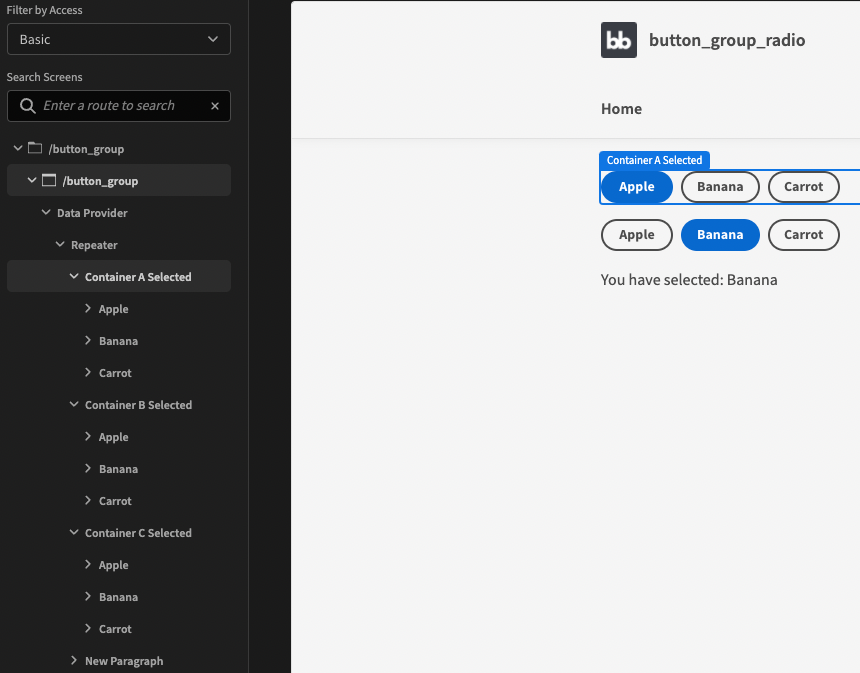The height and width of the screenshot is (673, 860).
Task: Click the Apple button in second row
Action: coord(637,235)
